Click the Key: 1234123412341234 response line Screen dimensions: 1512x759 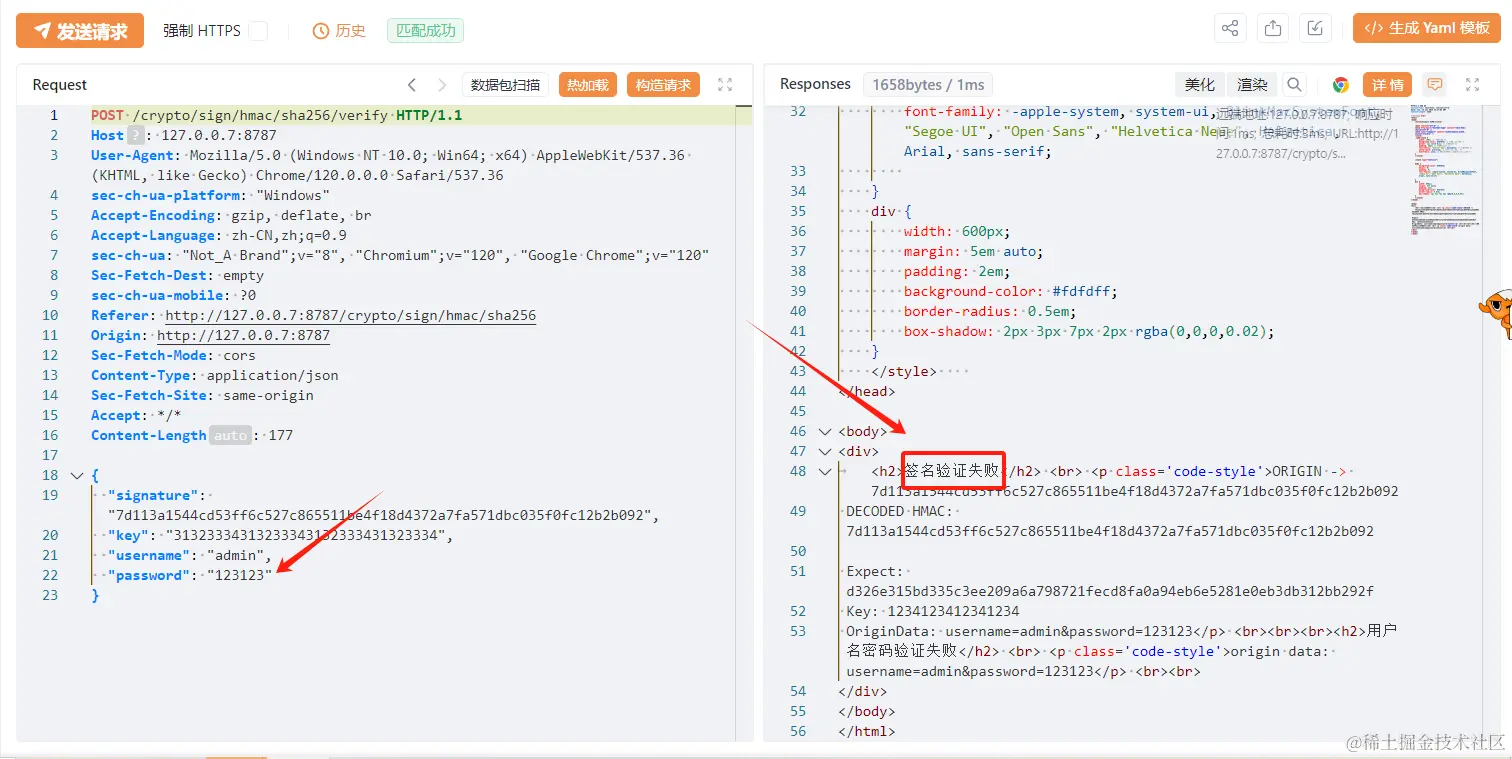tap(933, 611)
